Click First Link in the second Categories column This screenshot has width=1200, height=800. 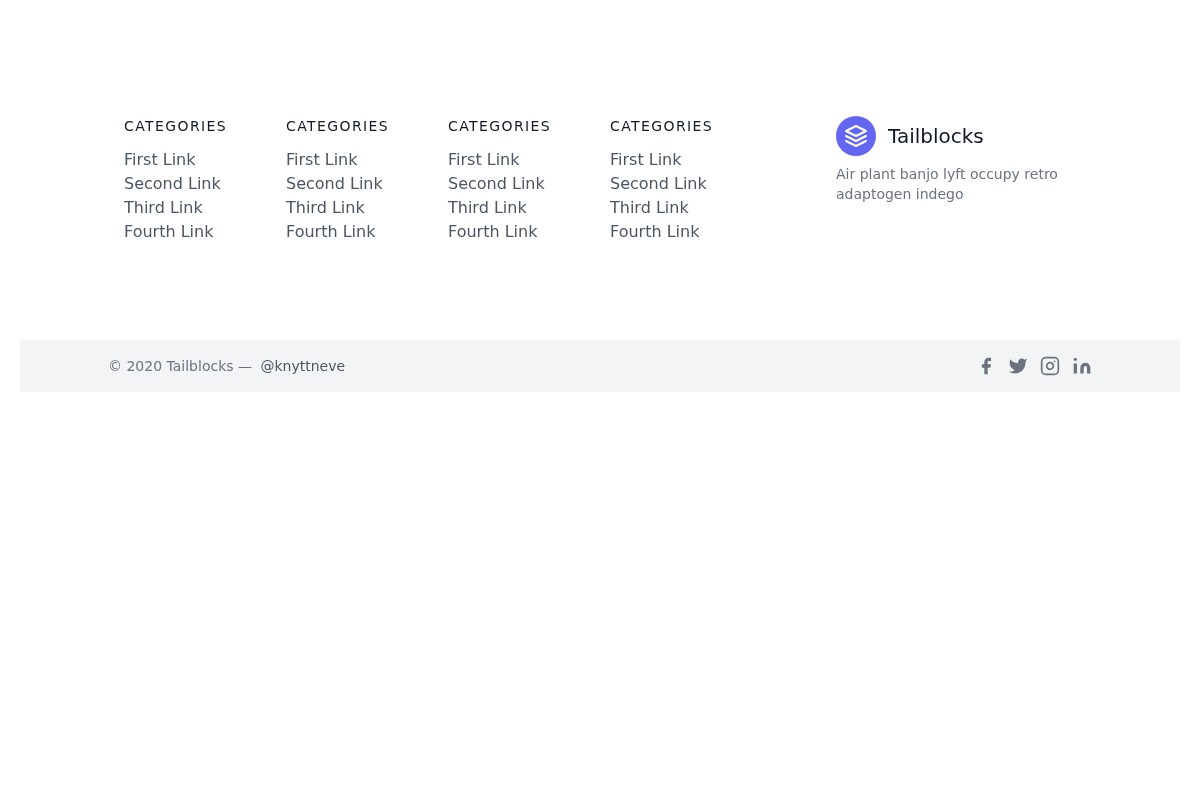pyautogui.click(x=322, y=159)
